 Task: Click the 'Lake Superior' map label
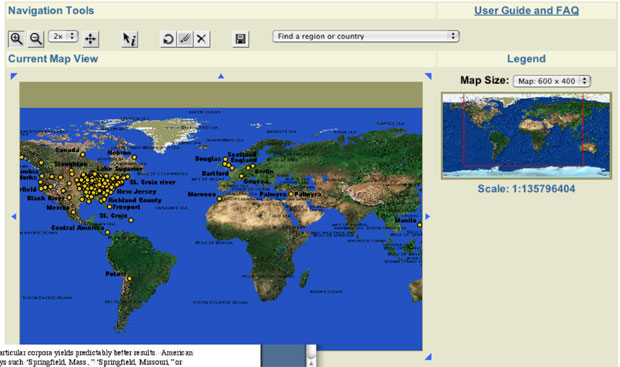click(x=119, y=168)
